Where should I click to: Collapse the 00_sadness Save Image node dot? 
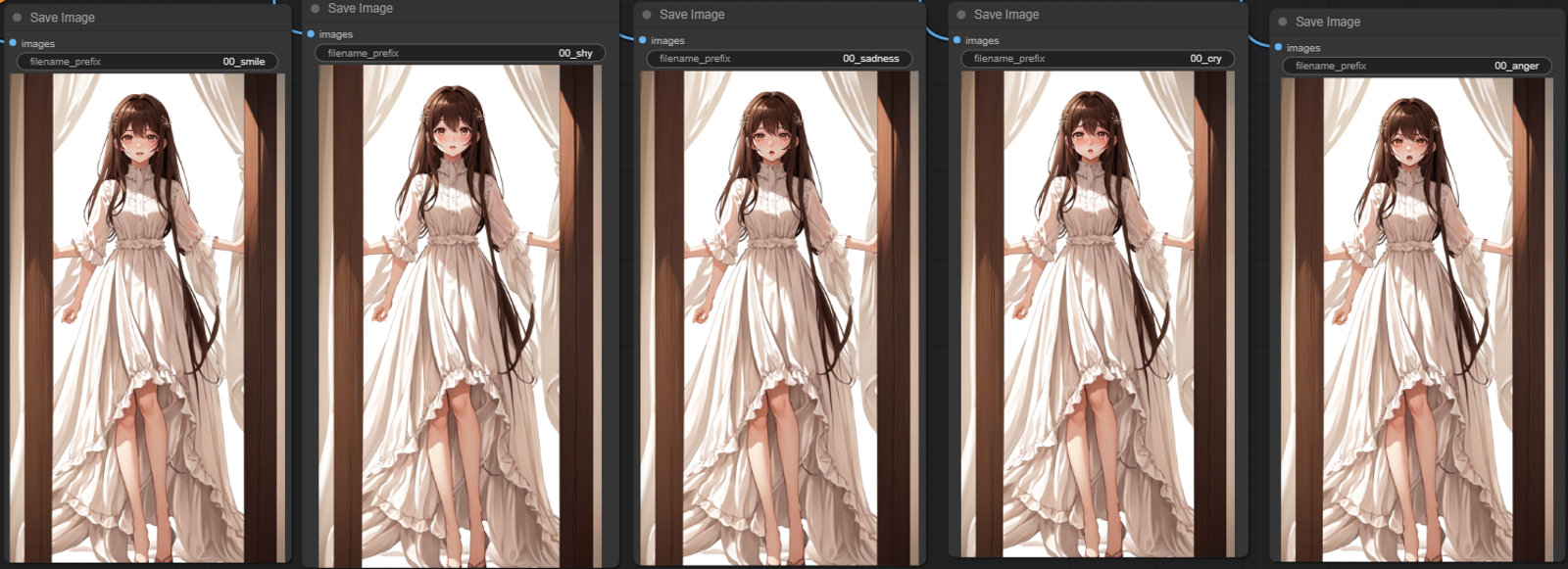[647, 15]
